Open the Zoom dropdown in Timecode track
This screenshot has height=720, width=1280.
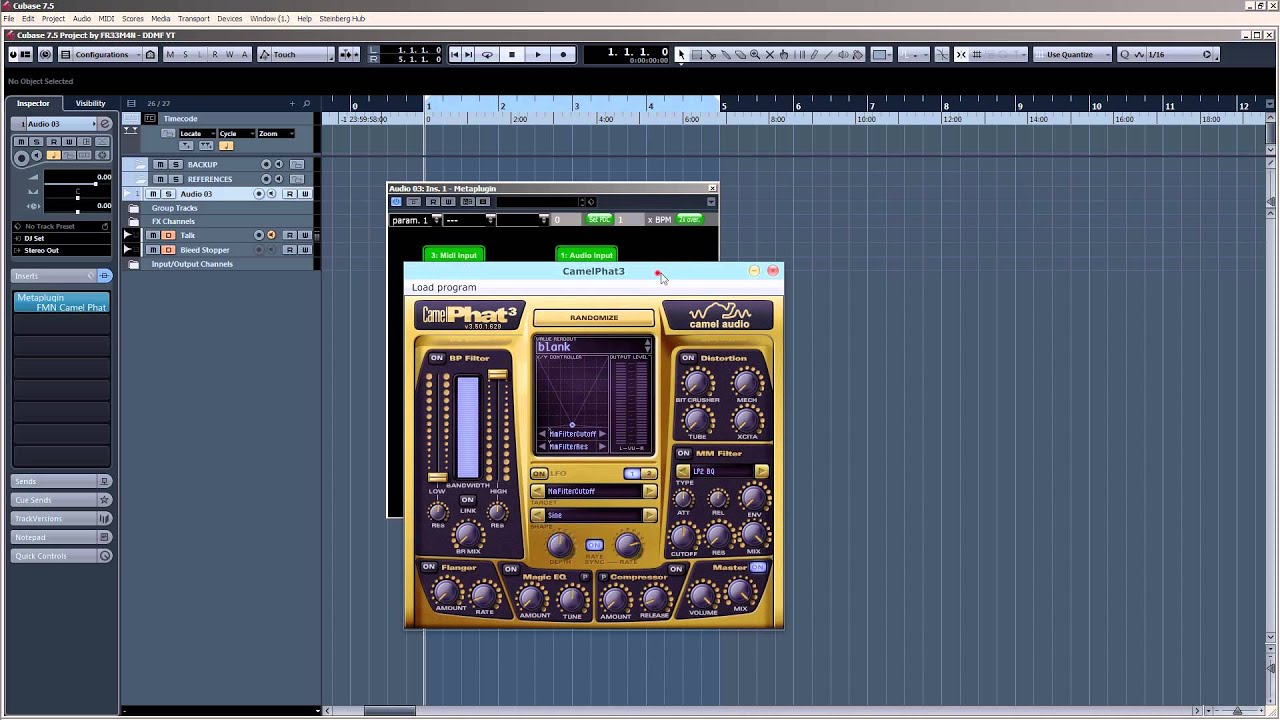click(276, 133)
